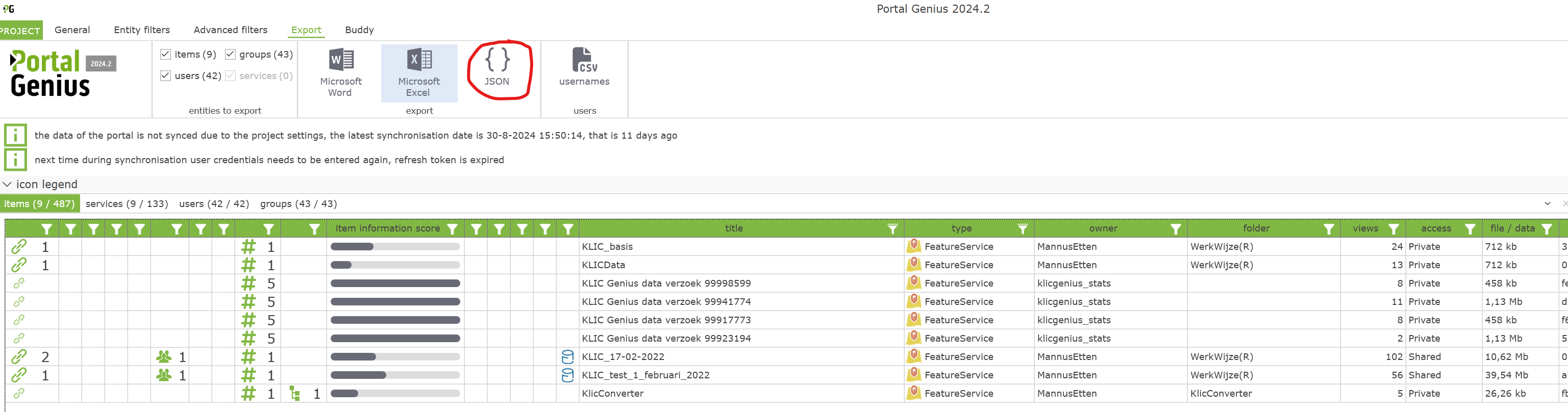
Task: Click link icon in KLIC_basis row
Action: (19, 246)
